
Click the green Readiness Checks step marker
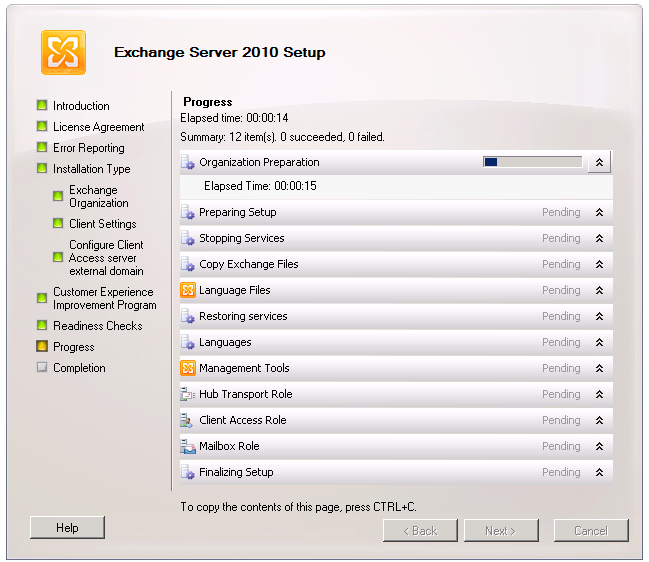[x=42, y=325]
